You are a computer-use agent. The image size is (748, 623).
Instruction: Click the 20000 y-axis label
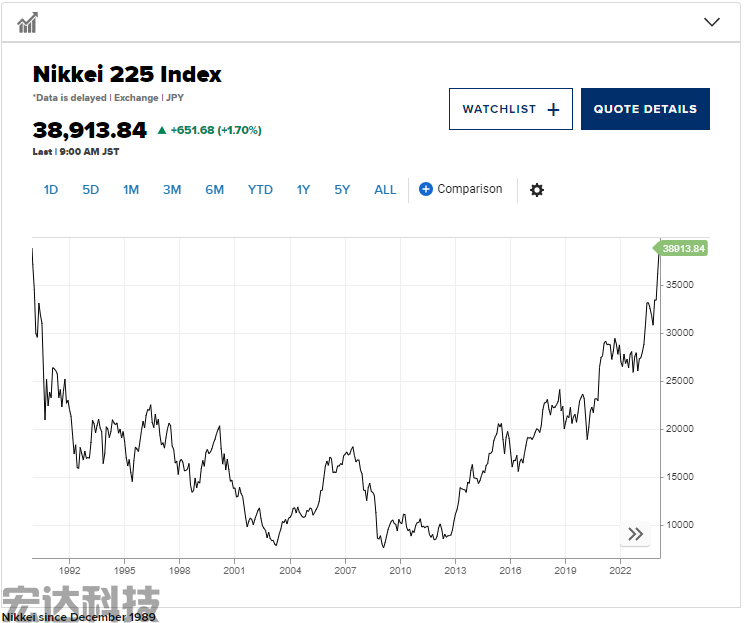679,428
